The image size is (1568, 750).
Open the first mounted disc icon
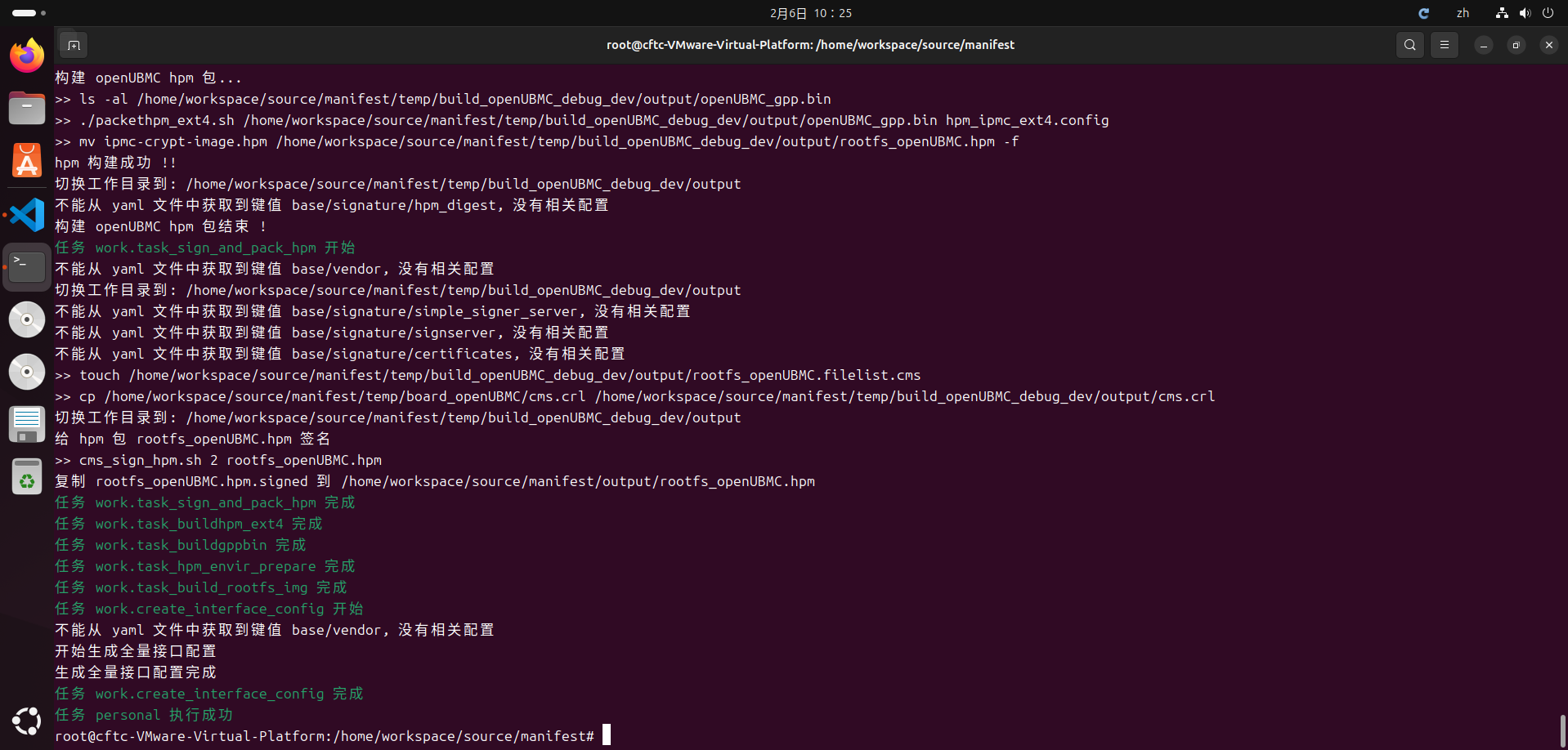coord(27,319)
